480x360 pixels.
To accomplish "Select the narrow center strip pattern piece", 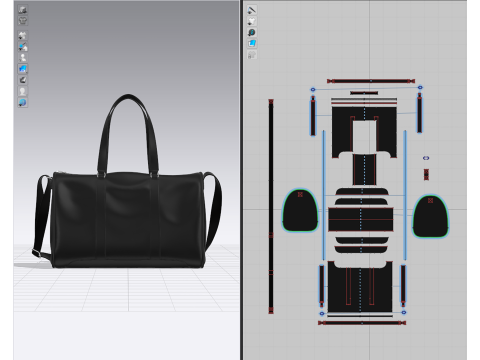I will point(364,169).
